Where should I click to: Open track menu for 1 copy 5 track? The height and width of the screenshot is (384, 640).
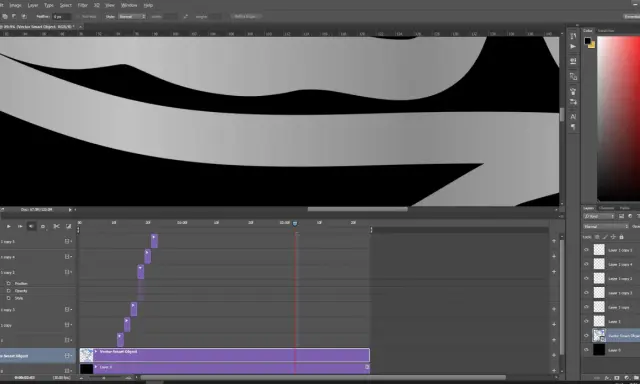pyautogui.click(x=68, y=241)
